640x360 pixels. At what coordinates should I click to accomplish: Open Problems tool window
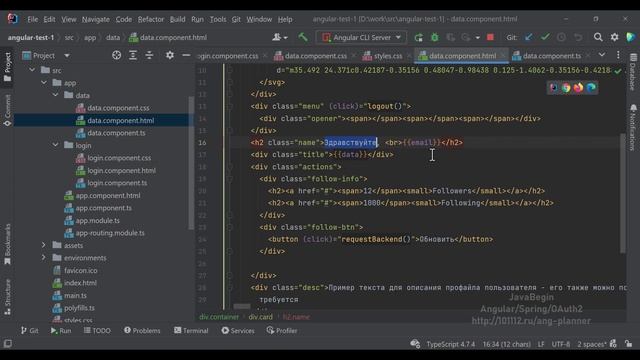142,331
